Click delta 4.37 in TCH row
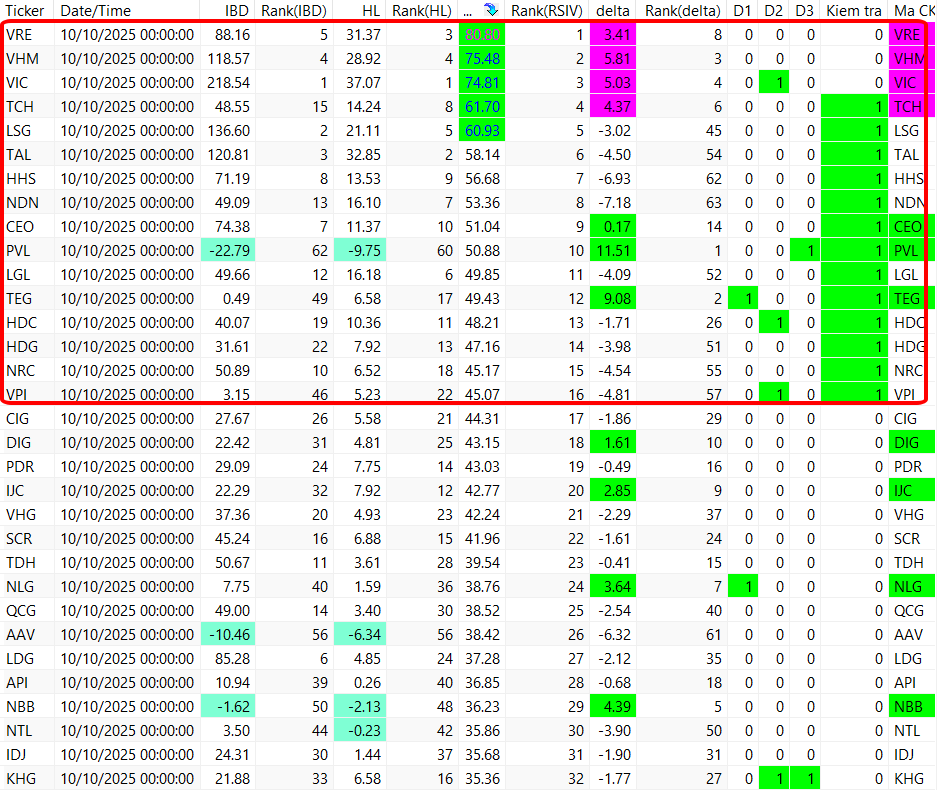 pyautogui.click(x=613, y=106)
